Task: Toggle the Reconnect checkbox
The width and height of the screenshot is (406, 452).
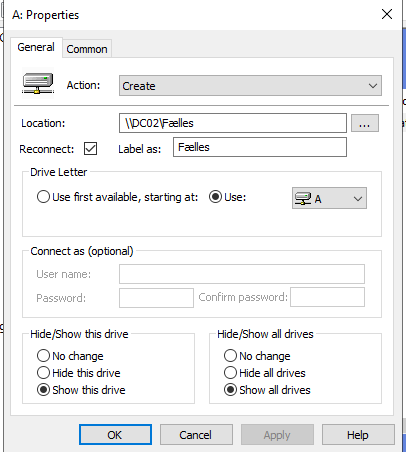Action: [x=90, y=149]
